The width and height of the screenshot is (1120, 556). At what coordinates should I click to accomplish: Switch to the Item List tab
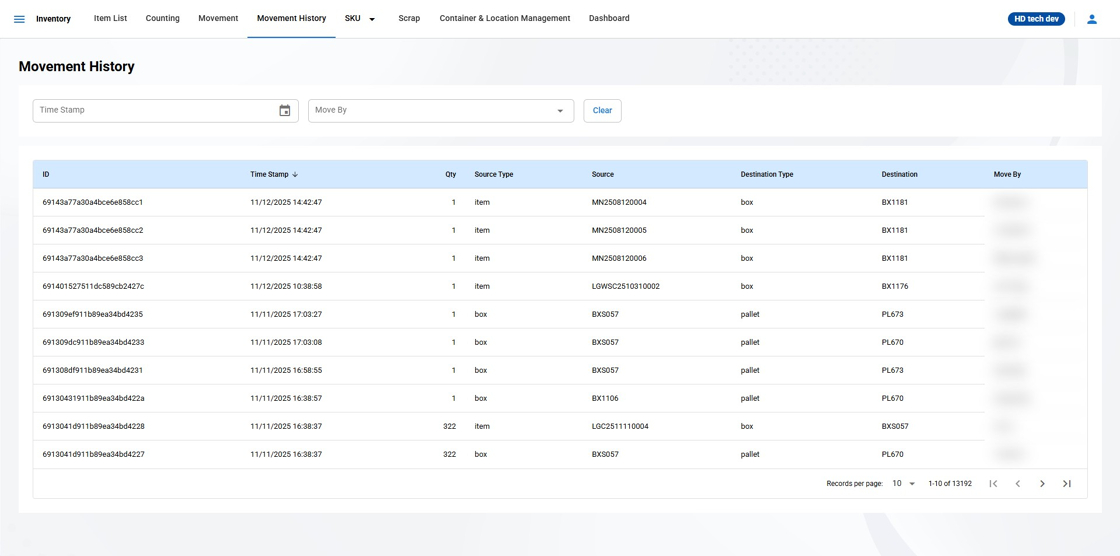pyautogui.click(x=110, y=19)
